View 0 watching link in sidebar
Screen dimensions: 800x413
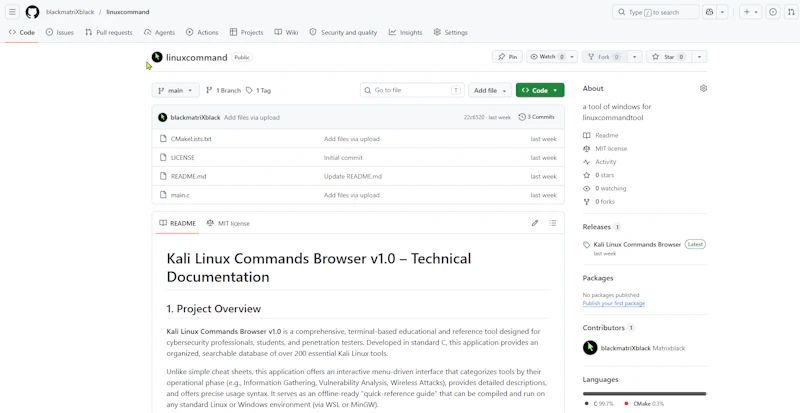(x=605, y=188)
